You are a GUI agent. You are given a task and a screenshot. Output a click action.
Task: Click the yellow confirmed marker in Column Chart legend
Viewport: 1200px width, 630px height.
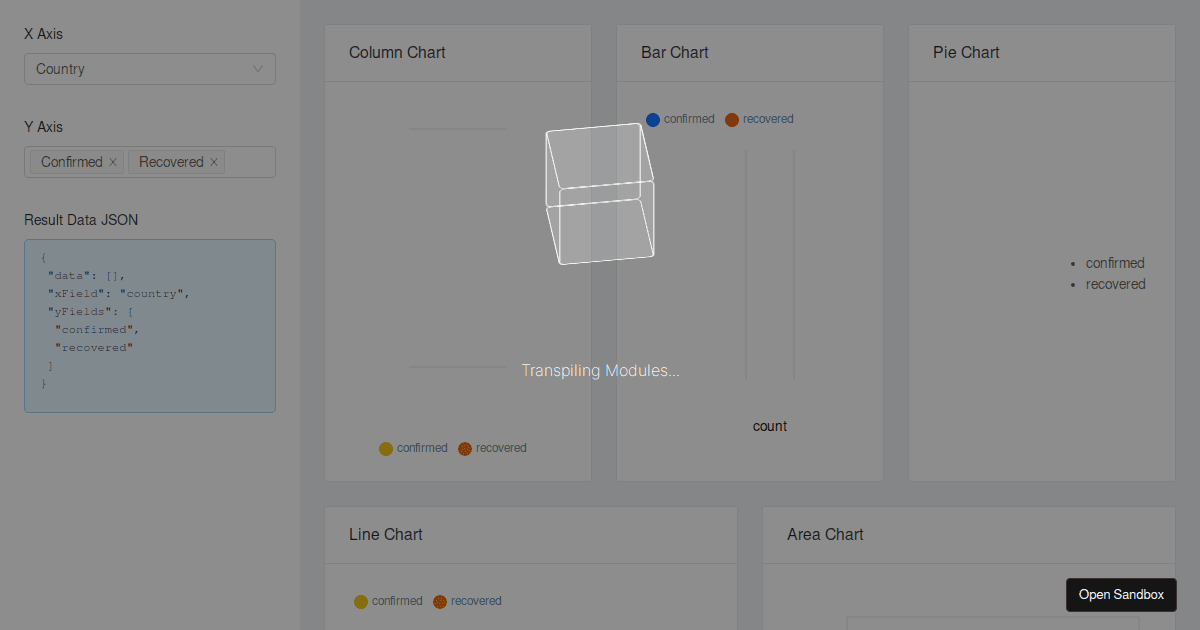(x=386, y=448)
